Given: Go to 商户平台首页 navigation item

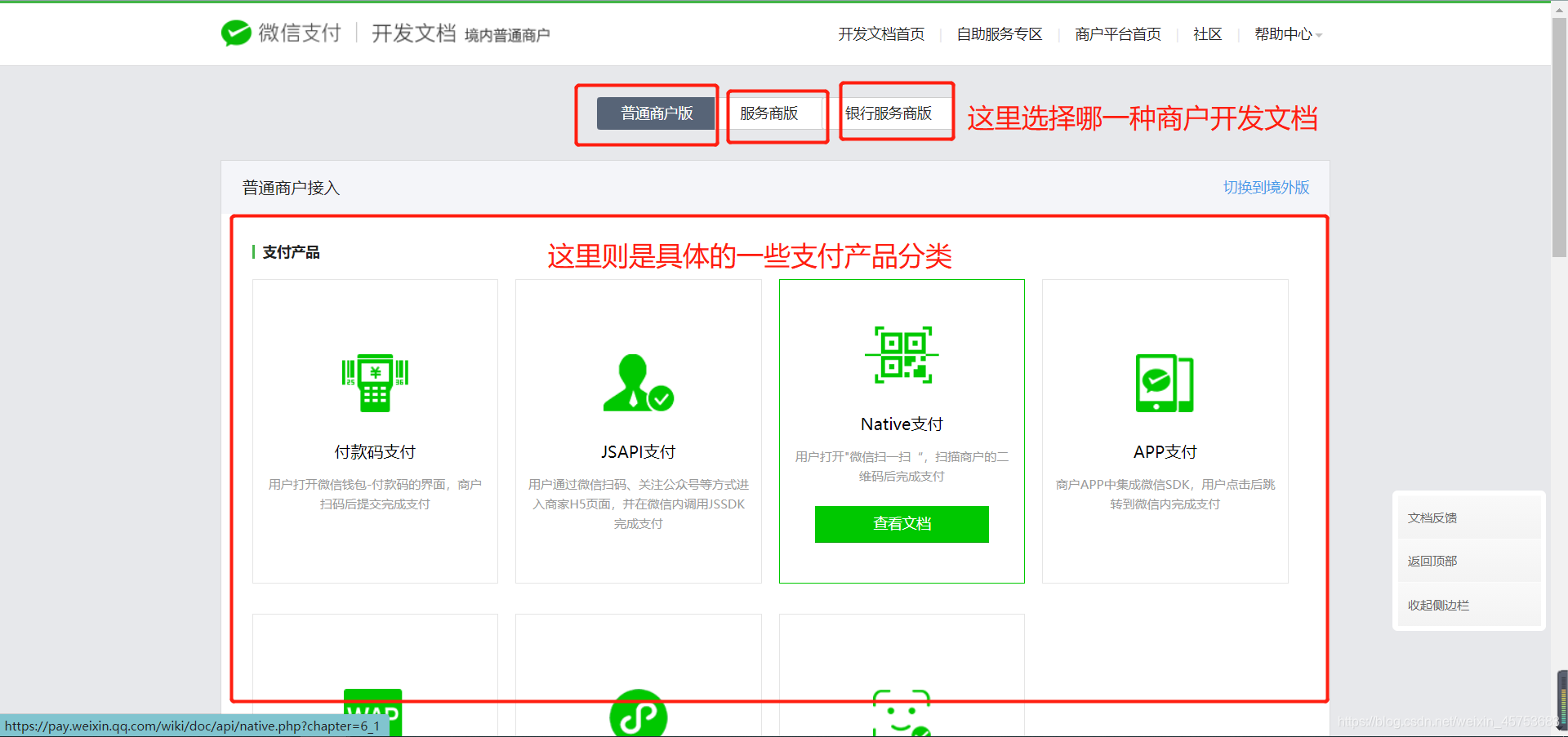Looking at the screenshot, I should (1118, 34).
